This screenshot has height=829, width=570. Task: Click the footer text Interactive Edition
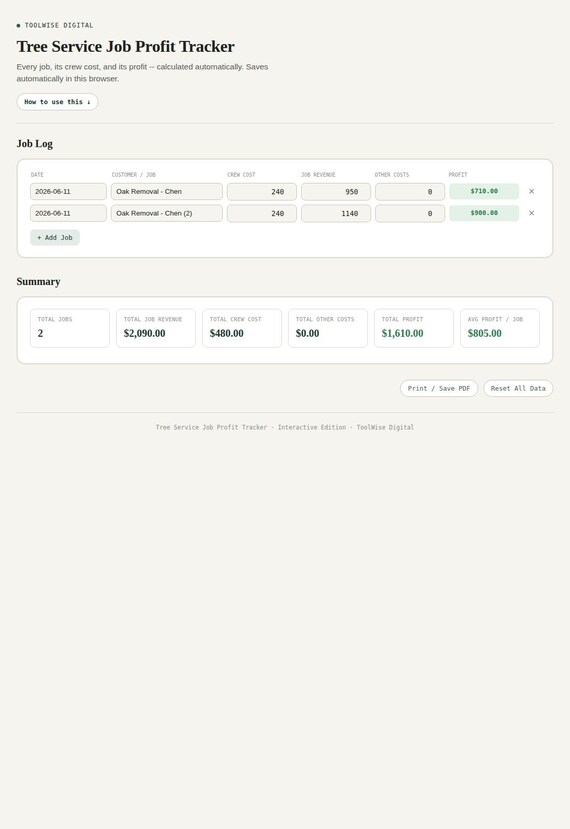tap(312, 427)
